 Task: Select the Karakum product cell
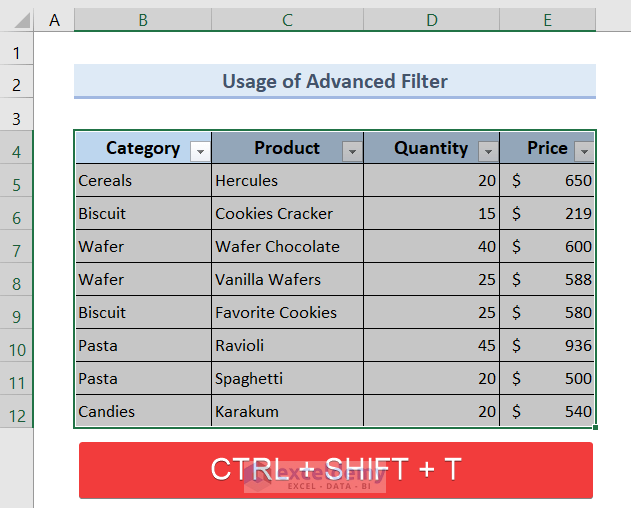(x=287, y=412)
